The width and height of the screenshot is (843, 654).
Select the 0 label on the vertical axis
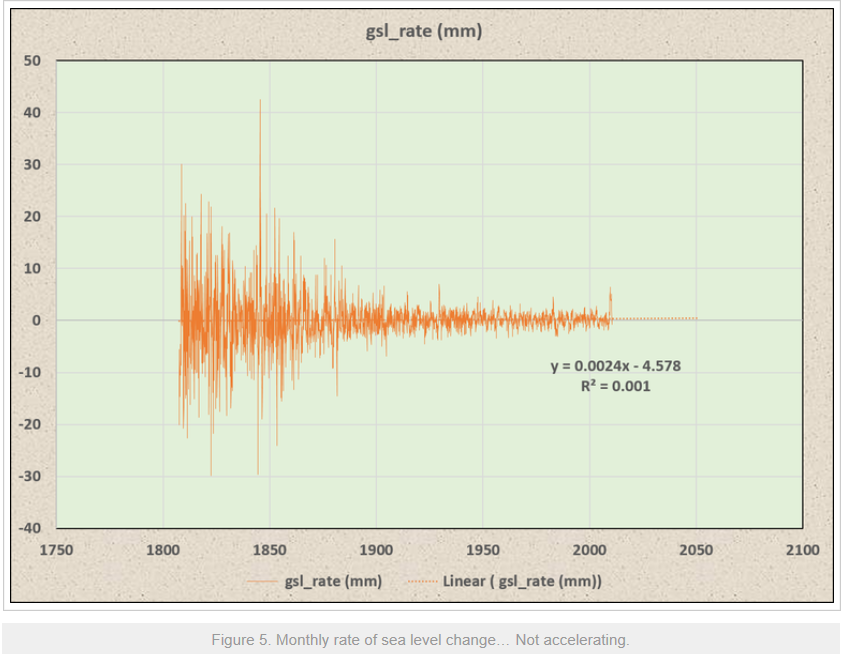[36, 320]
